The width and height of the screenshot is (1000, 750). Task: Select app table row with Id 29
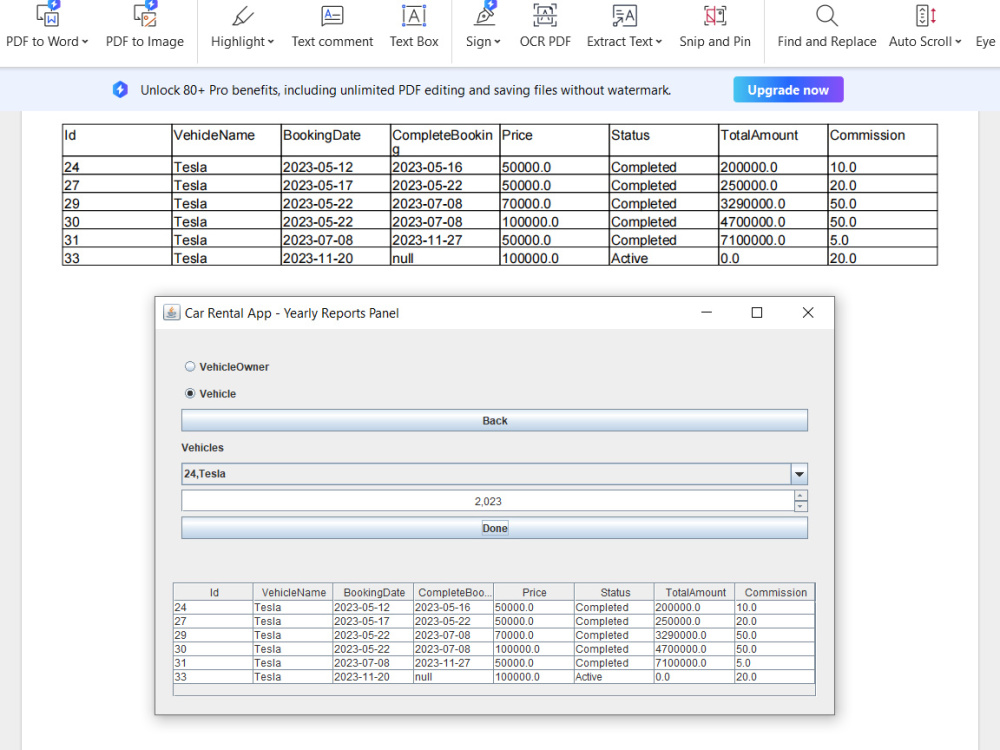pos(494,635)
